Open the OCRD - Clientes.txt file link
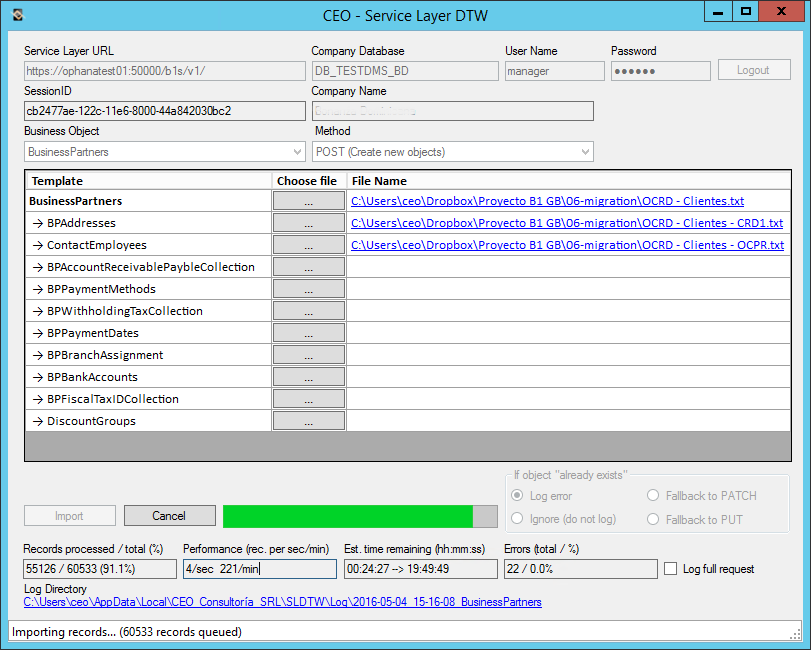Screen dimensions: 811x650 click(547, 201)
